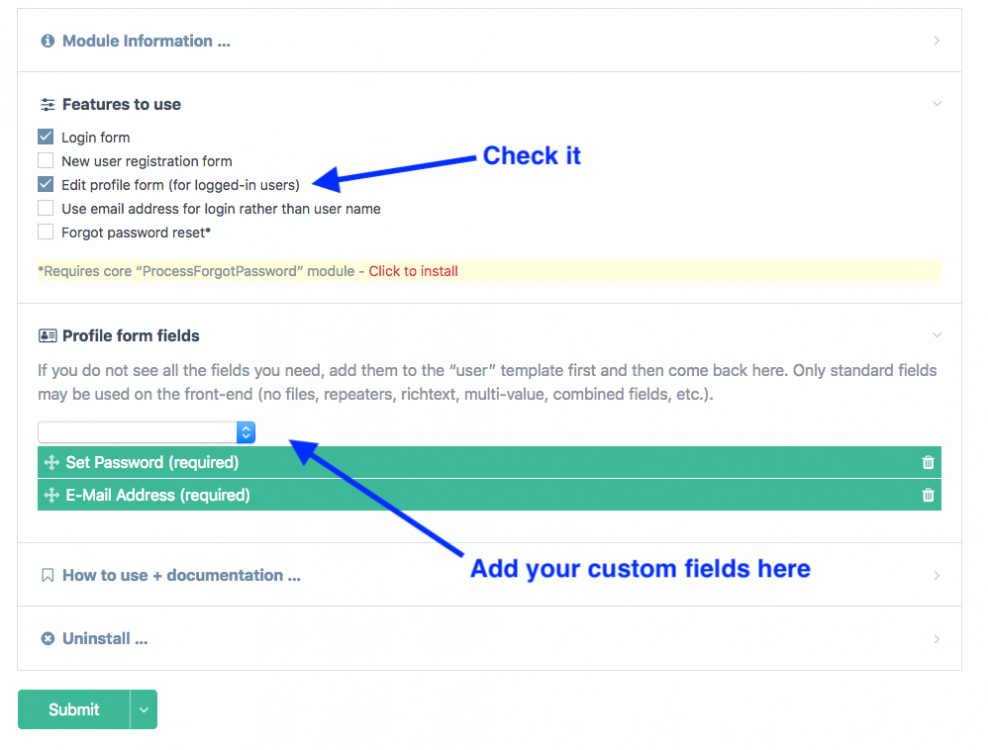Open the profile fields select dropdown
The width and height of the screenshot is (988, 750).
pos(147,432)
